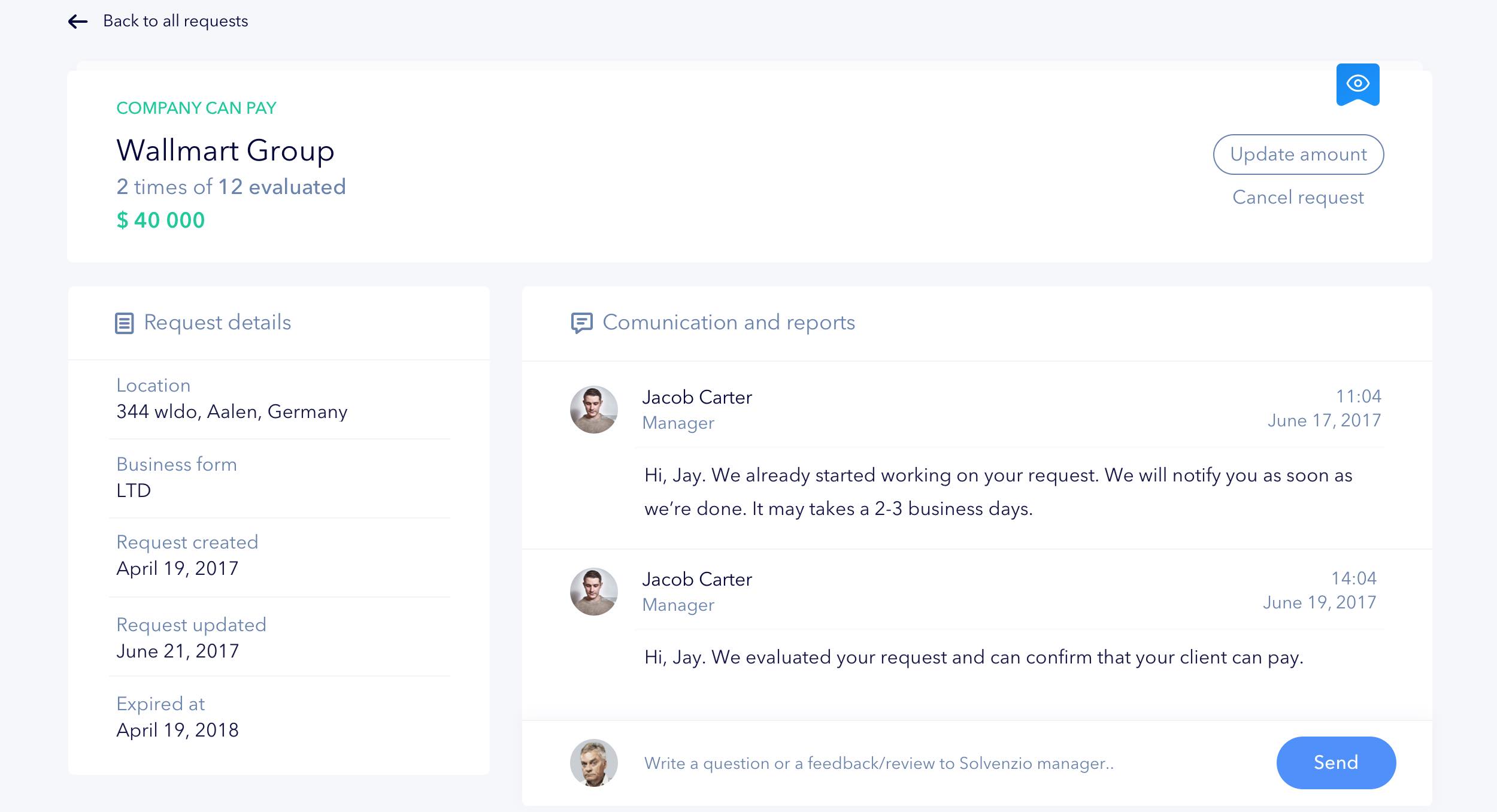The image size is (1497, 812).
Task: Click the Wallmart Group company title
Action: pyautogui.click(x=225, y=150)
